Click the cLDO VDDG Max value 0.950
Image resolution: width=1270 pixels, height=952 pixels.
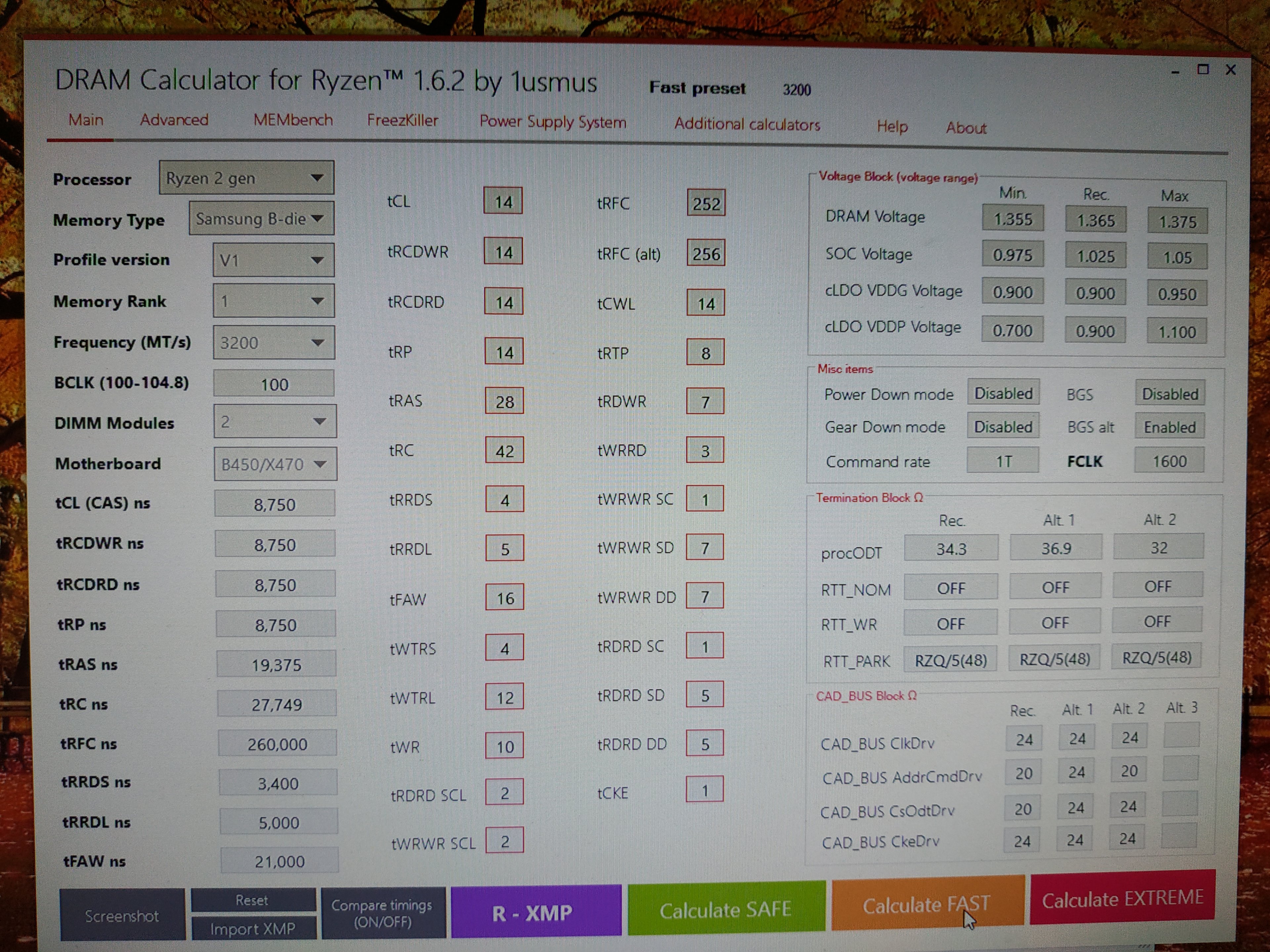point(1177,294)
